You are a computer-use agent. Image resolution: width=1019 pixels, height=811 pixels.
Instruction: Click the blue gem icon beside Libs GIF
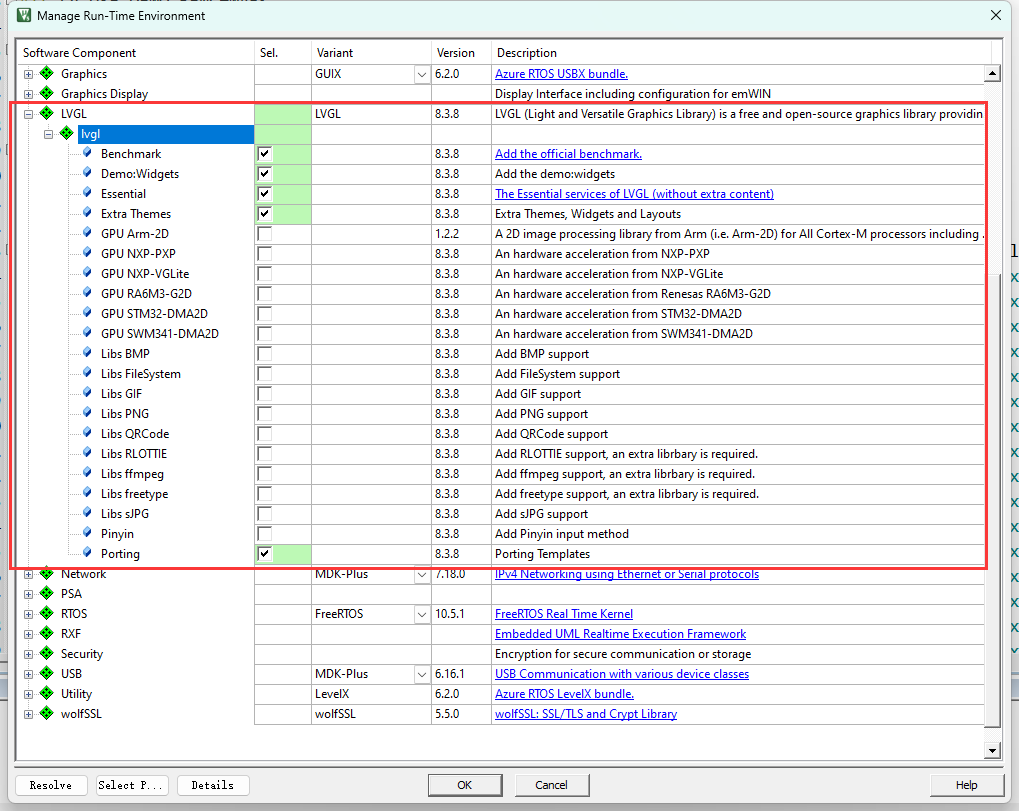click(x=87, y=393)
